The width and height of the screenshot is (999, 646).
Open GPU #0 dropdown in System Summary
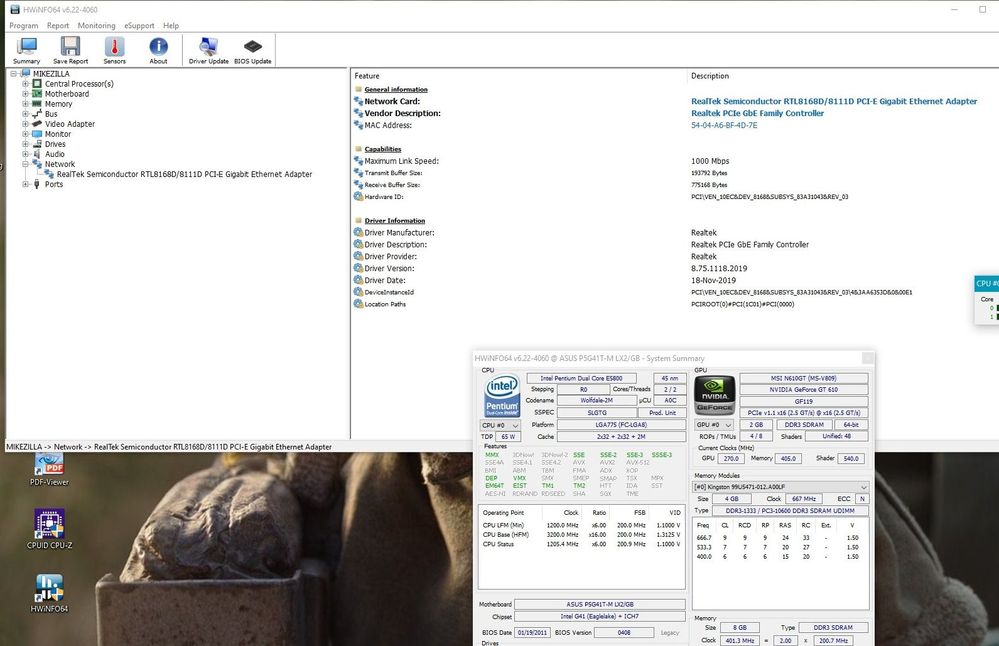click(714, 425)
